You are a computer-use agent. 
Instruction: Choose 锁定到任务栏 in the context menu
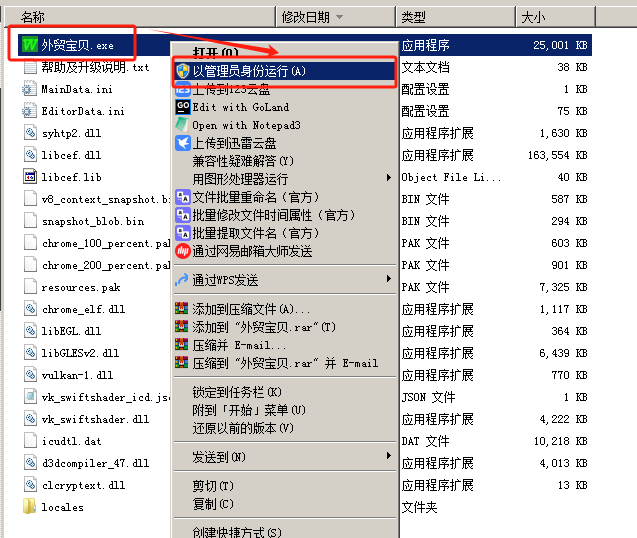(x=236, y=392)
